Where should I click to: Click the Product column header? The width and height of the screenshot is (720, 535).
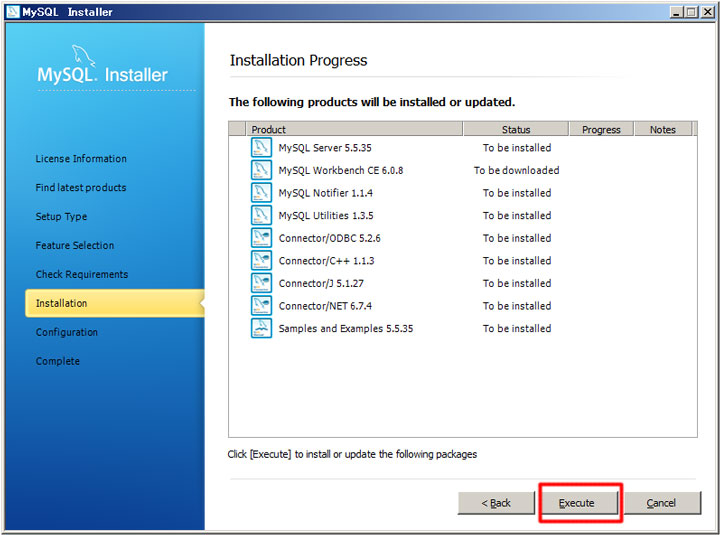354,129
